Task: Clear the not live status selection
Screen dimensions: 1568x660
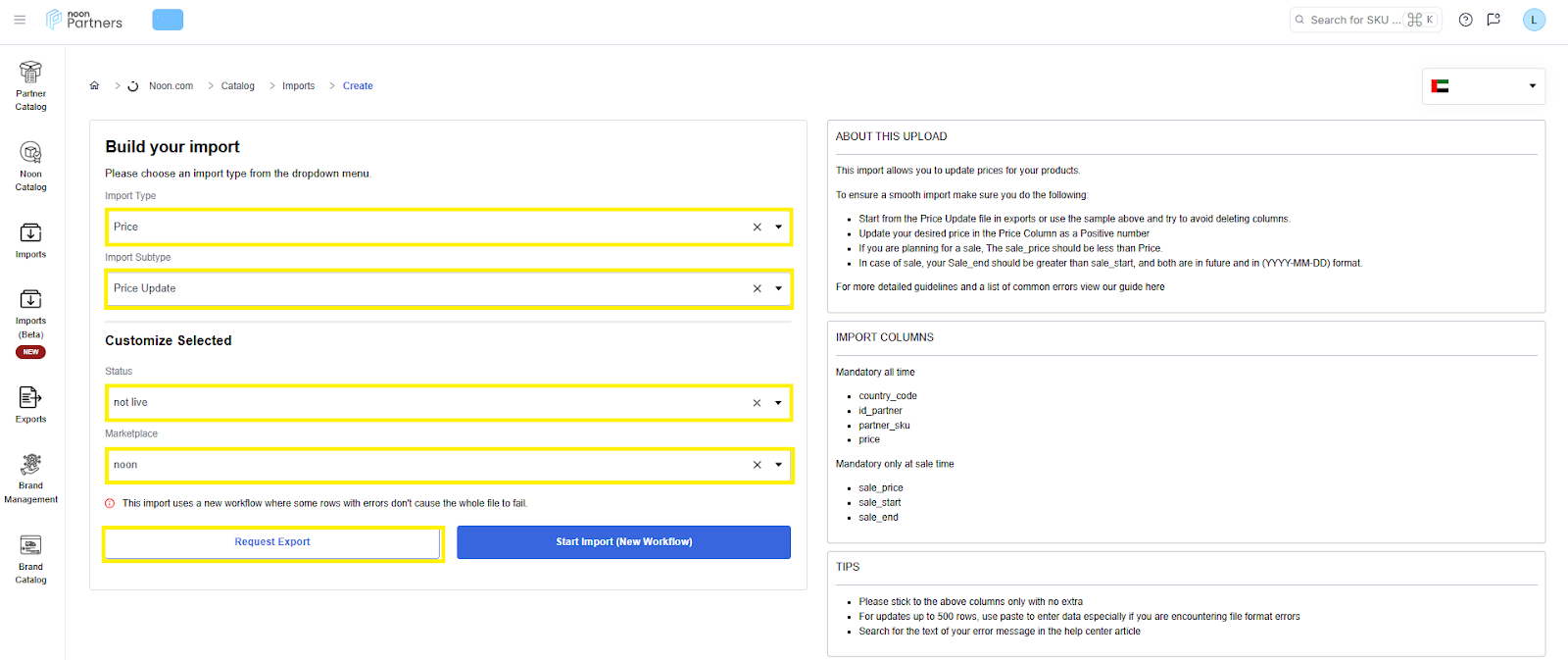Action: pyautogui.click(x=757, y=403)
